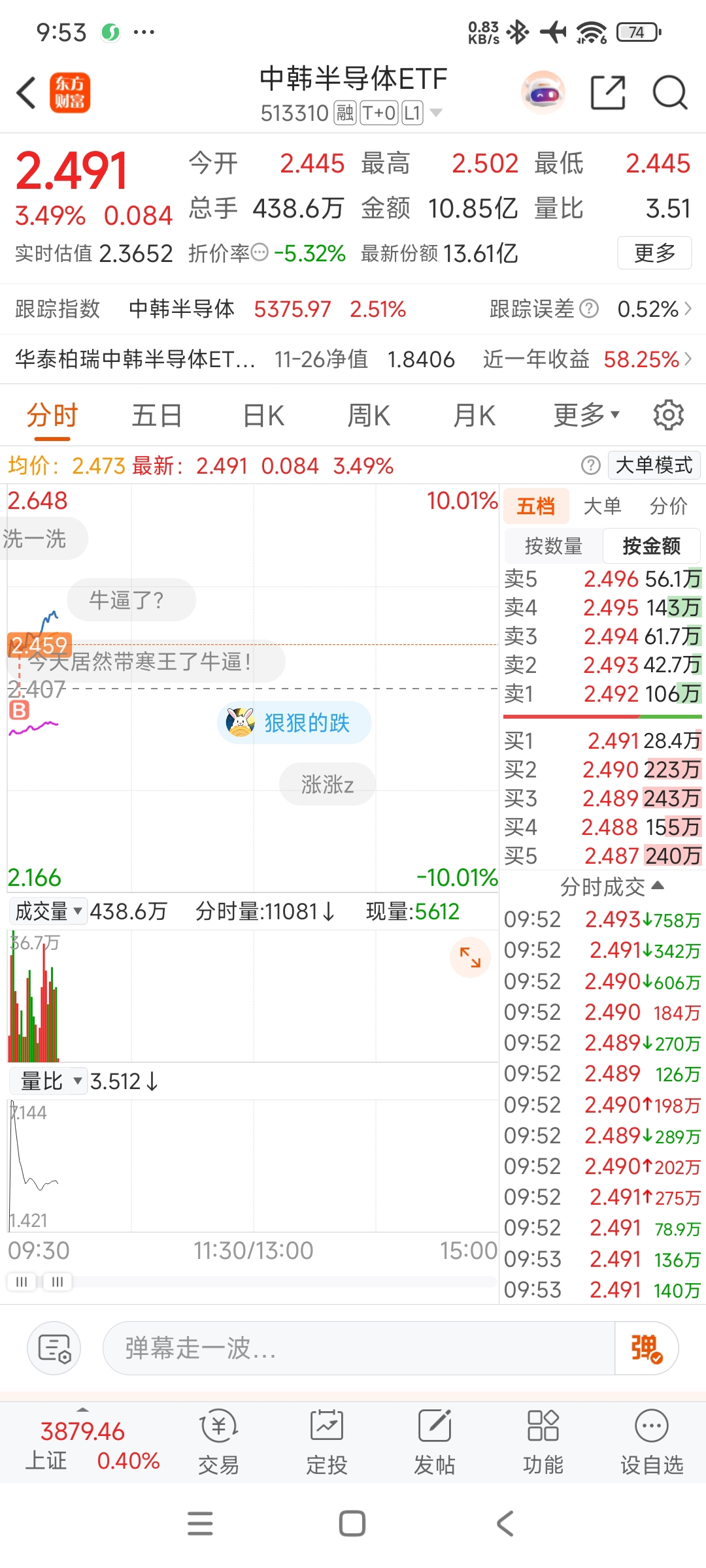Open 功能 functions icon
The width and height of the screenshot is (706, 1568).
(x=543, y=1443)
